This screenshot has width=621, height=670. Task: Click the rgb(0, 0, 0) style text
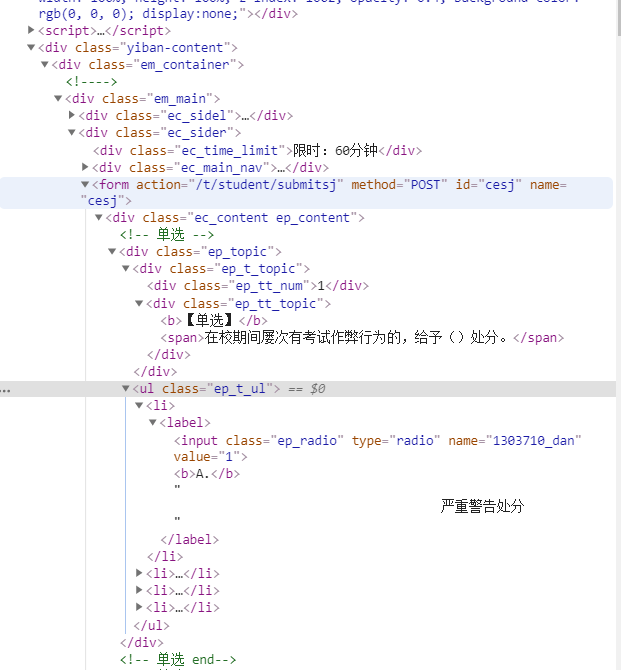pyautogui.click(x=85, y=14)
